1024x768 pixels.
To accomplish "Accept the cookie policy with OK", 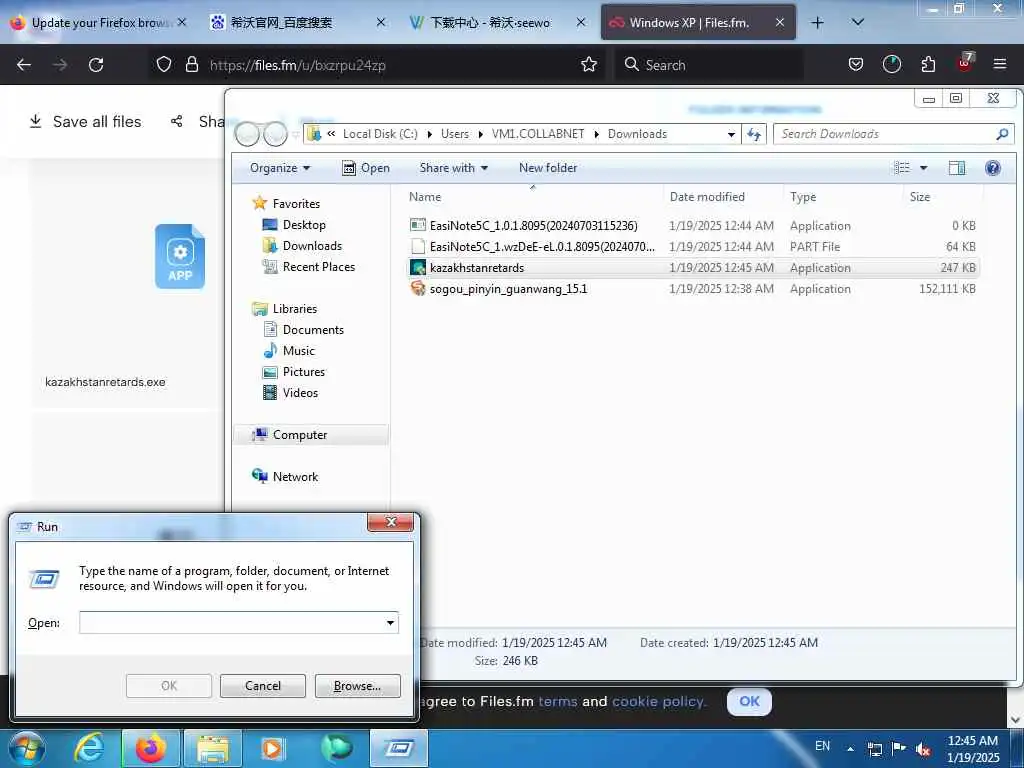I will [749, 701].
